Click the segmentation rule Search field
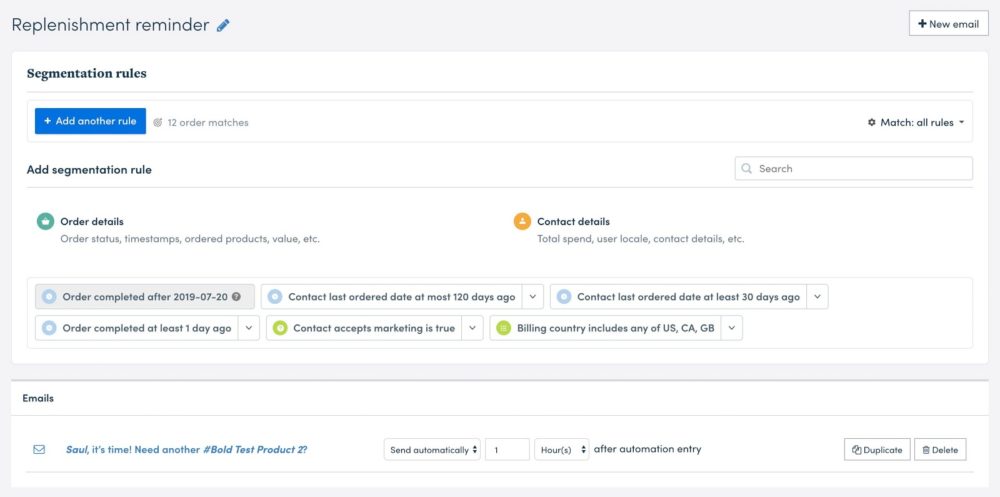Screen dimensions: 1000x497 853,168
